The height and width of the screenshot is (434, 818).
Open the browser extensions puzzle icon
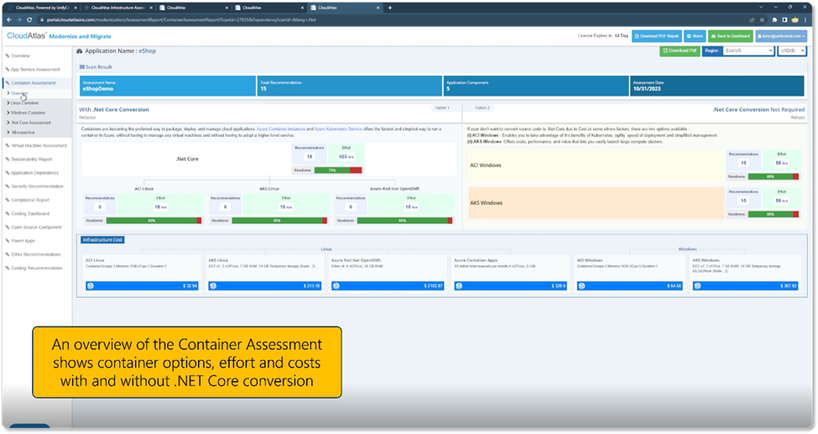775,20
